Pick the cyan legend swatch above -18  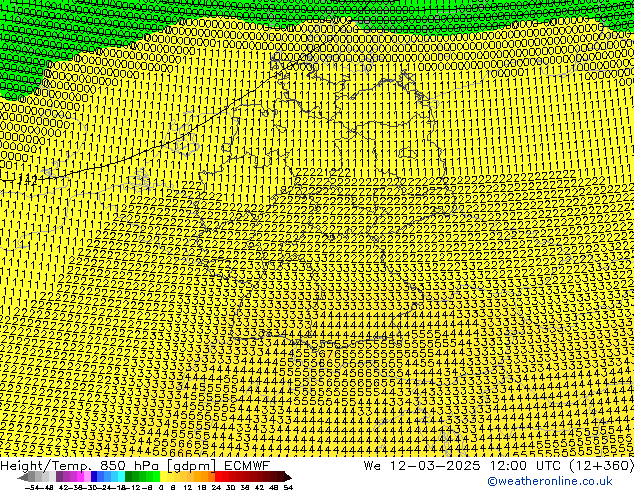122,477
